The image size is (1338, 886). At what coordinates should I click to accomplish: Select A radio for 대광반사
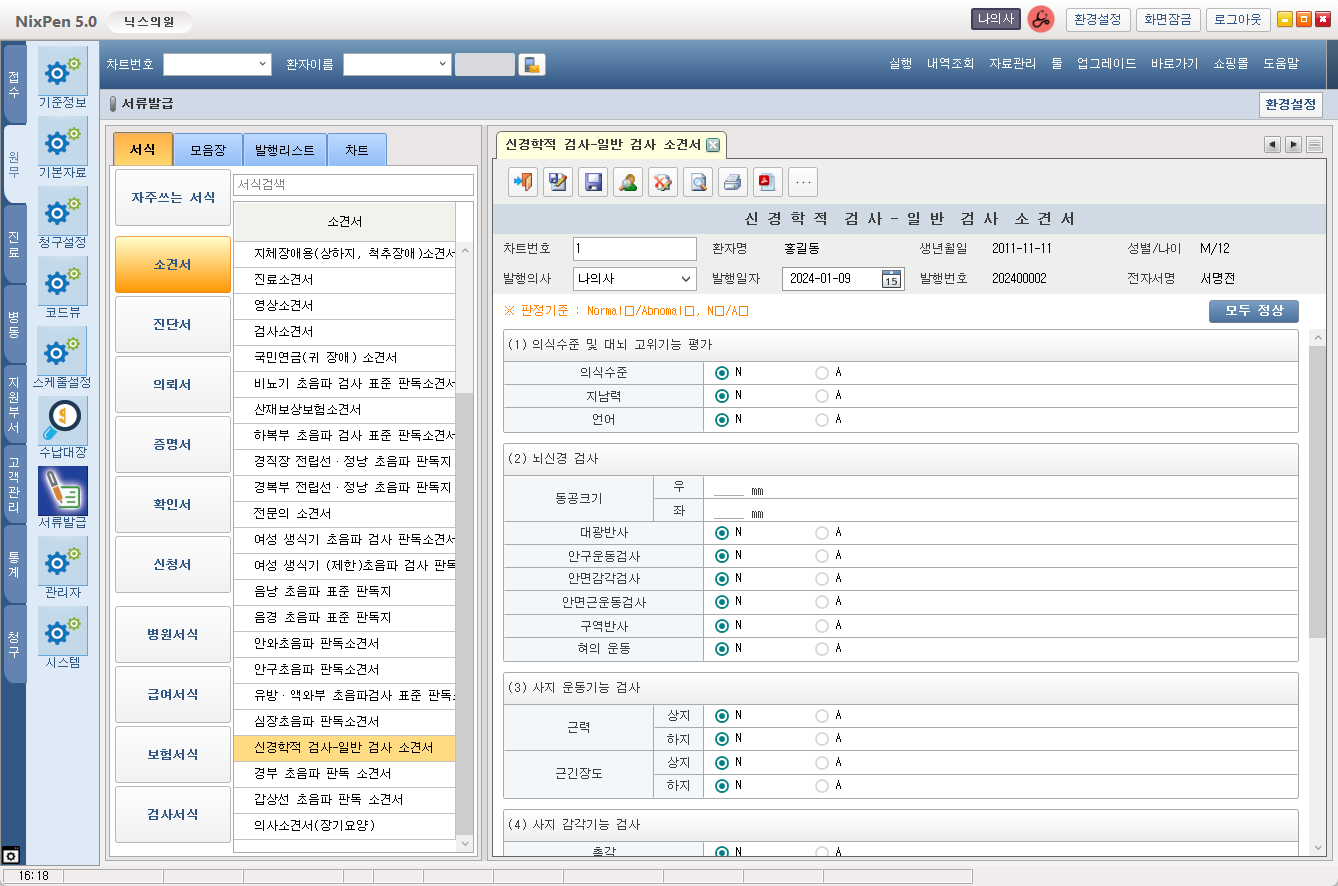[822, 532]
